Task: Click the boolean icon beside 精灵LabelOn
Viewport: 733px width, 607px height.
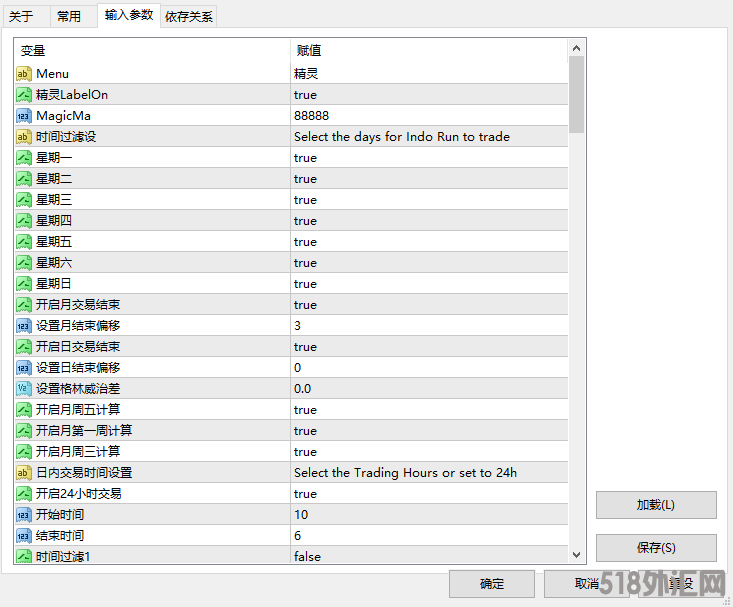Action: coord(24,95)
